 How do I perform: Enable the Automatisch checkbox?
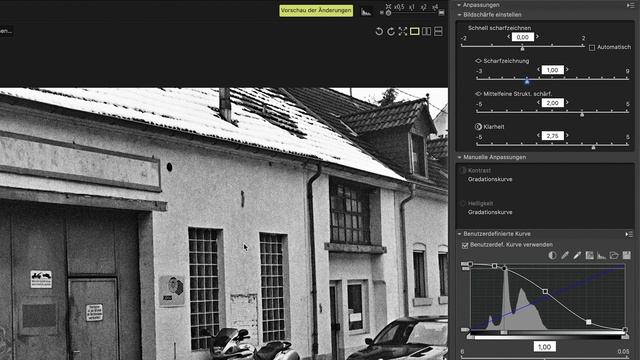point(592,48)
